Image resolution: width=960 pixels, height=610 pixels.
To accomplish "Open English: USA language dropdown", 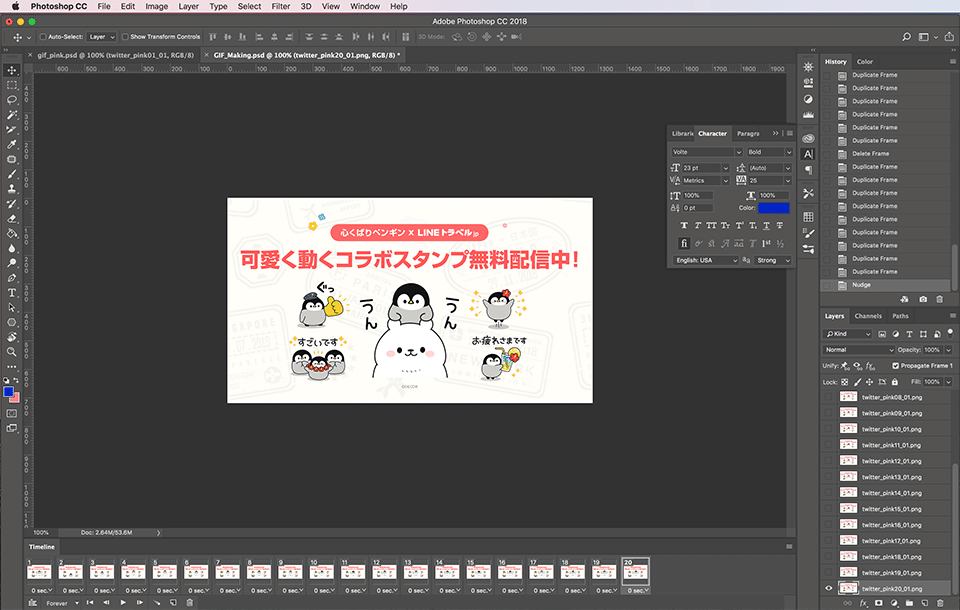I will (x=707, y=260).
